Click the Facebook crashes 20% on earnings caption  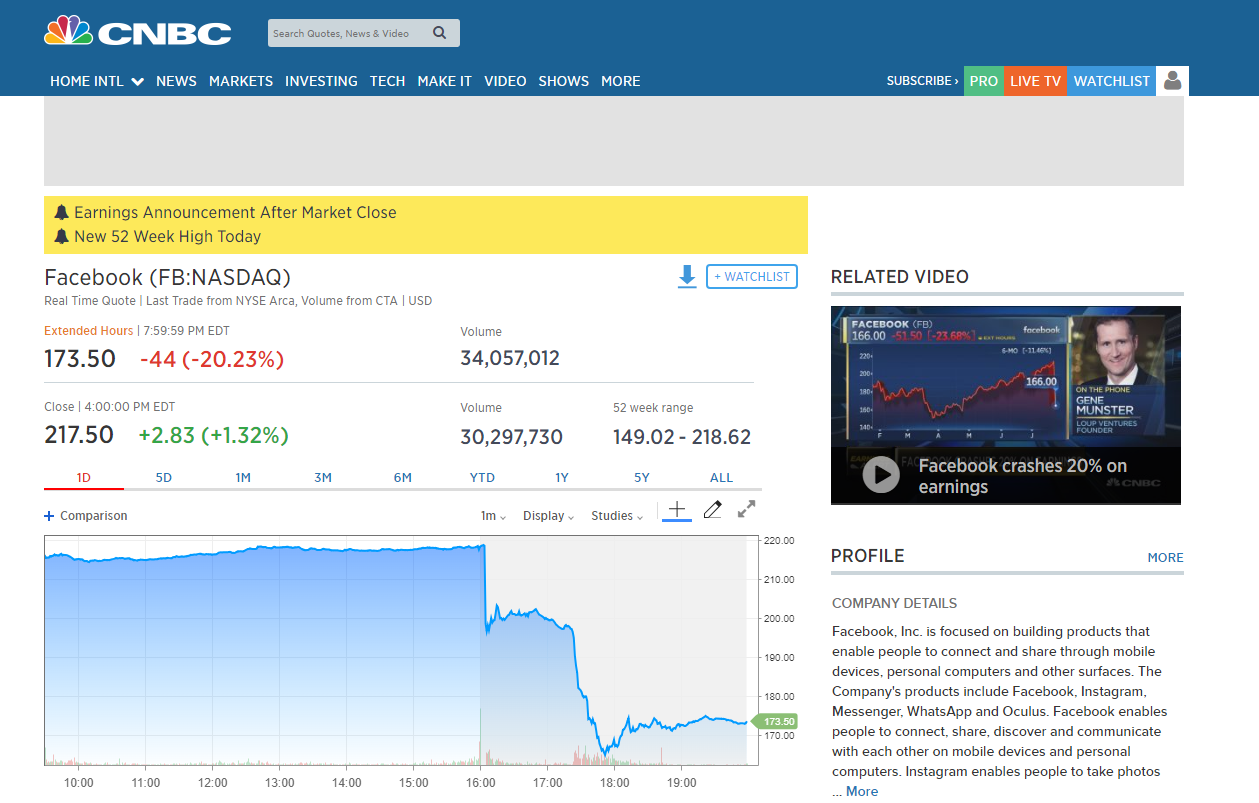coord(1022,476)
